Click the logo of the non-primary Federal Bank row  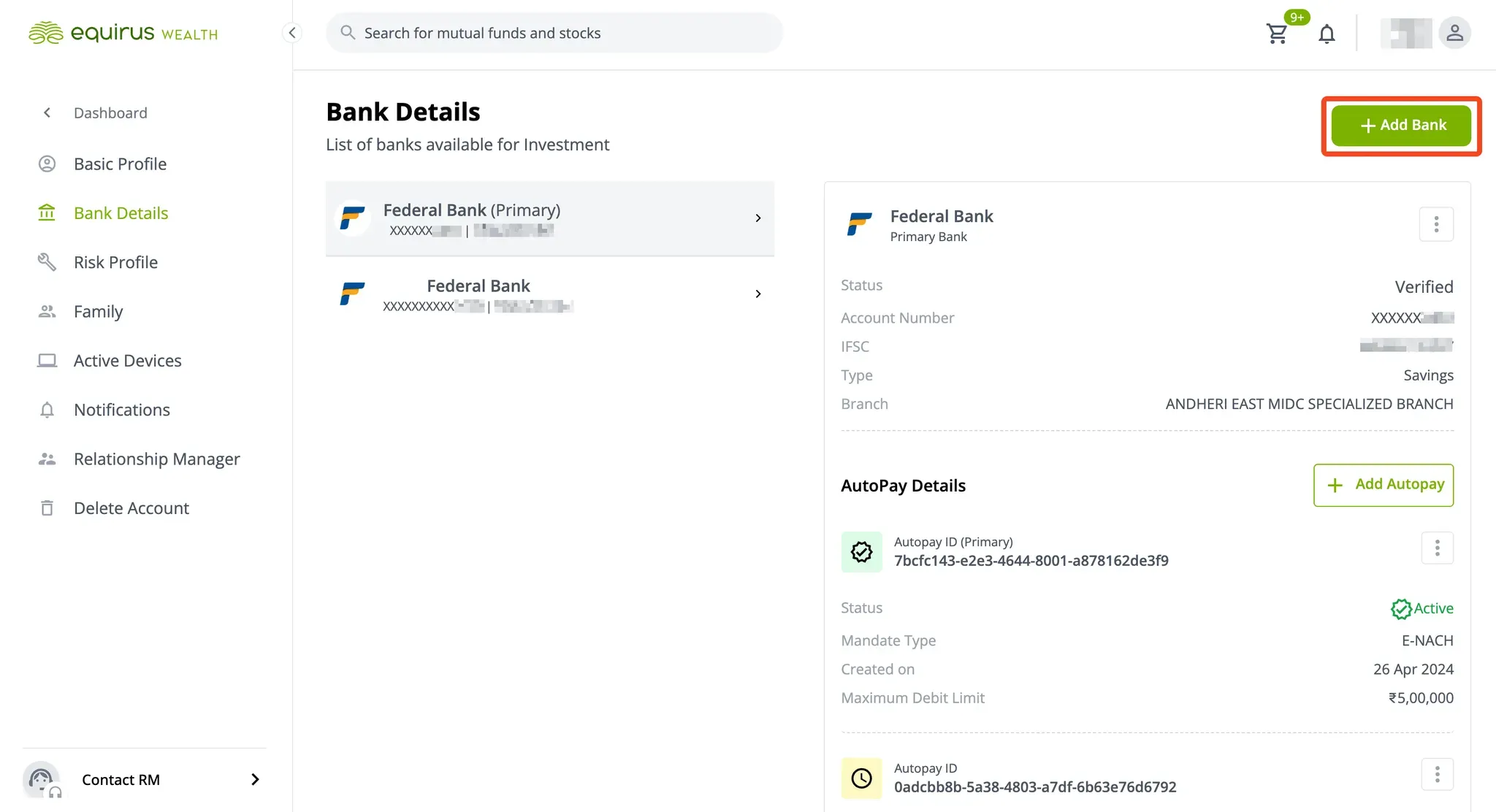point(352,294)
